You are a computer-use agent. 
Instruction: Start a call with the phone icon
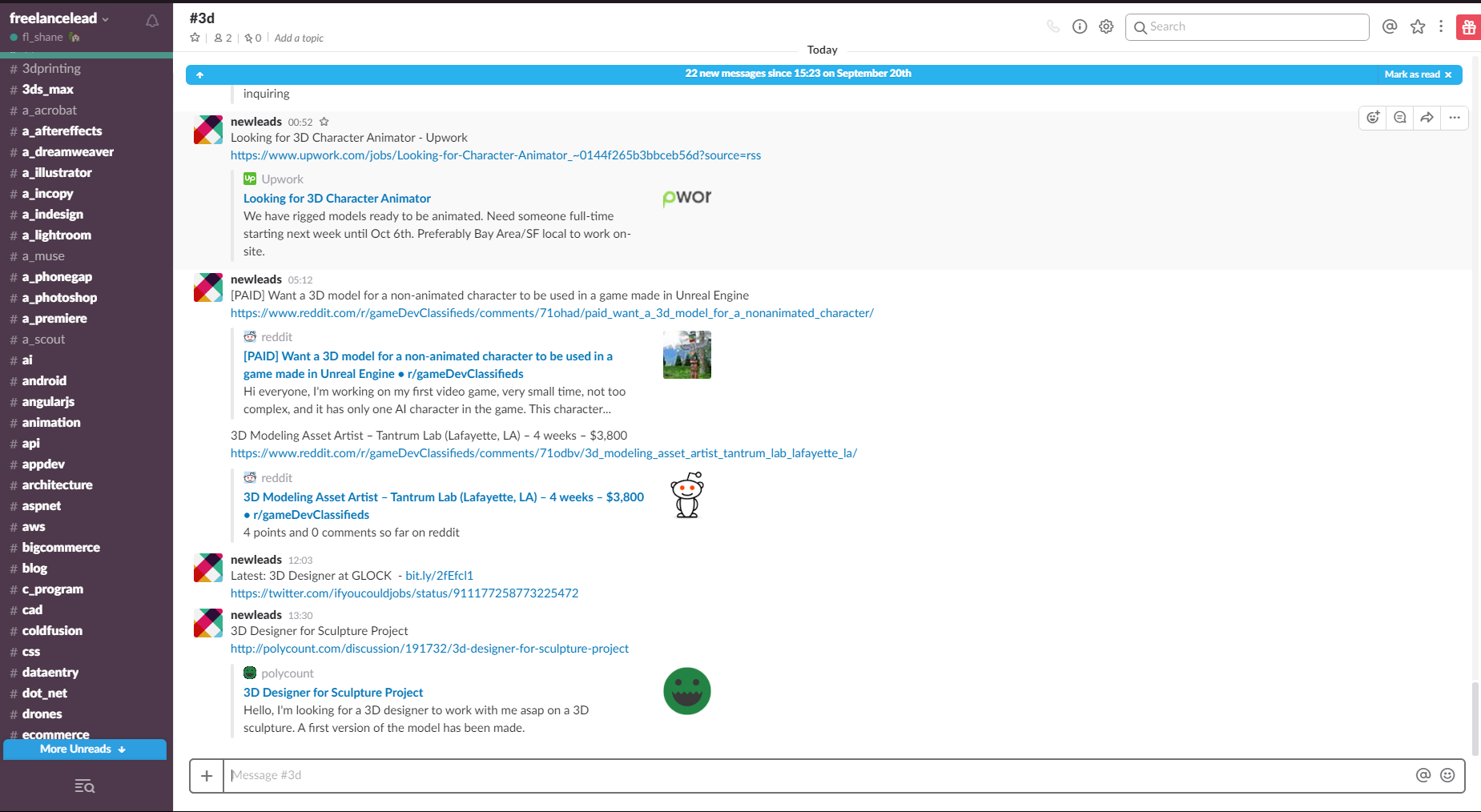(1053, 26)
